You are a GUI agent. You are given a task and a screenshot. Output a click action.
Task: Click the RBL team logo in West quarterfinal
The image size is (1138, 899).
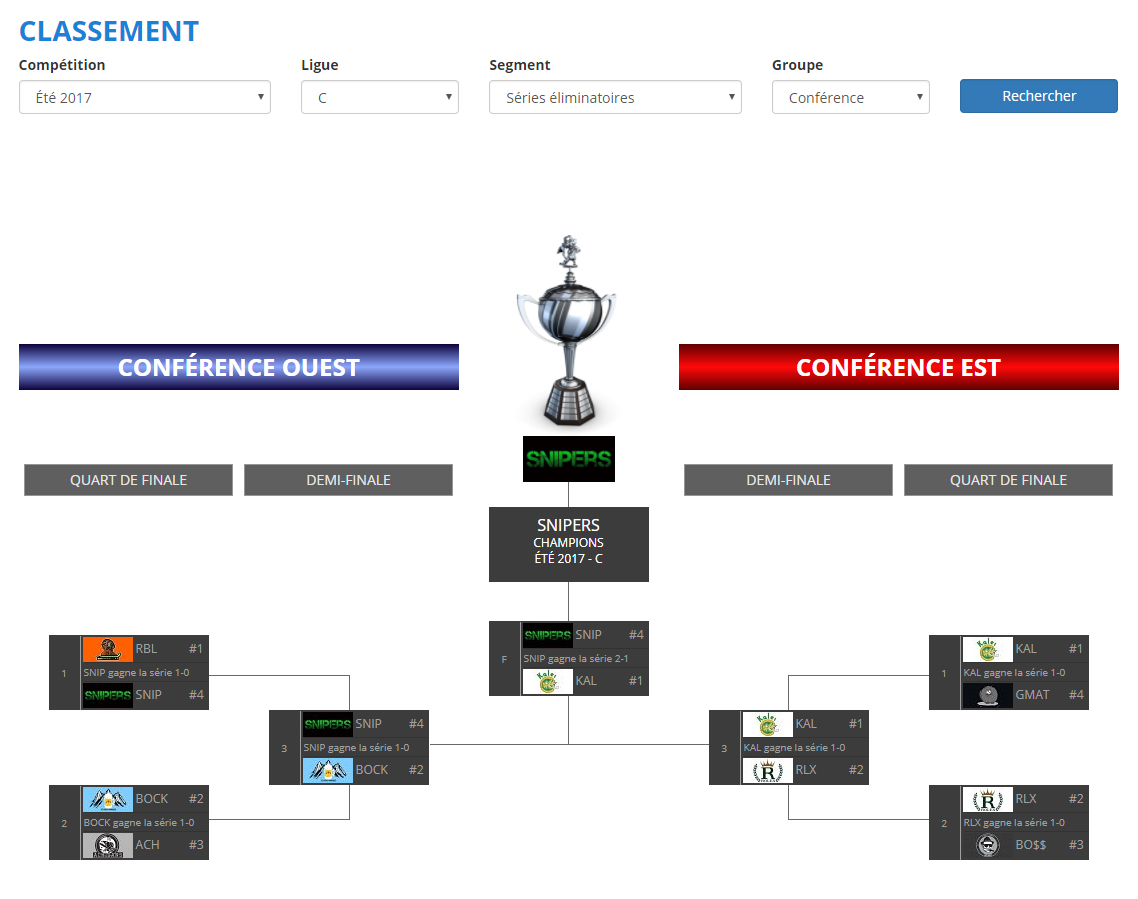tap(108, 649)
